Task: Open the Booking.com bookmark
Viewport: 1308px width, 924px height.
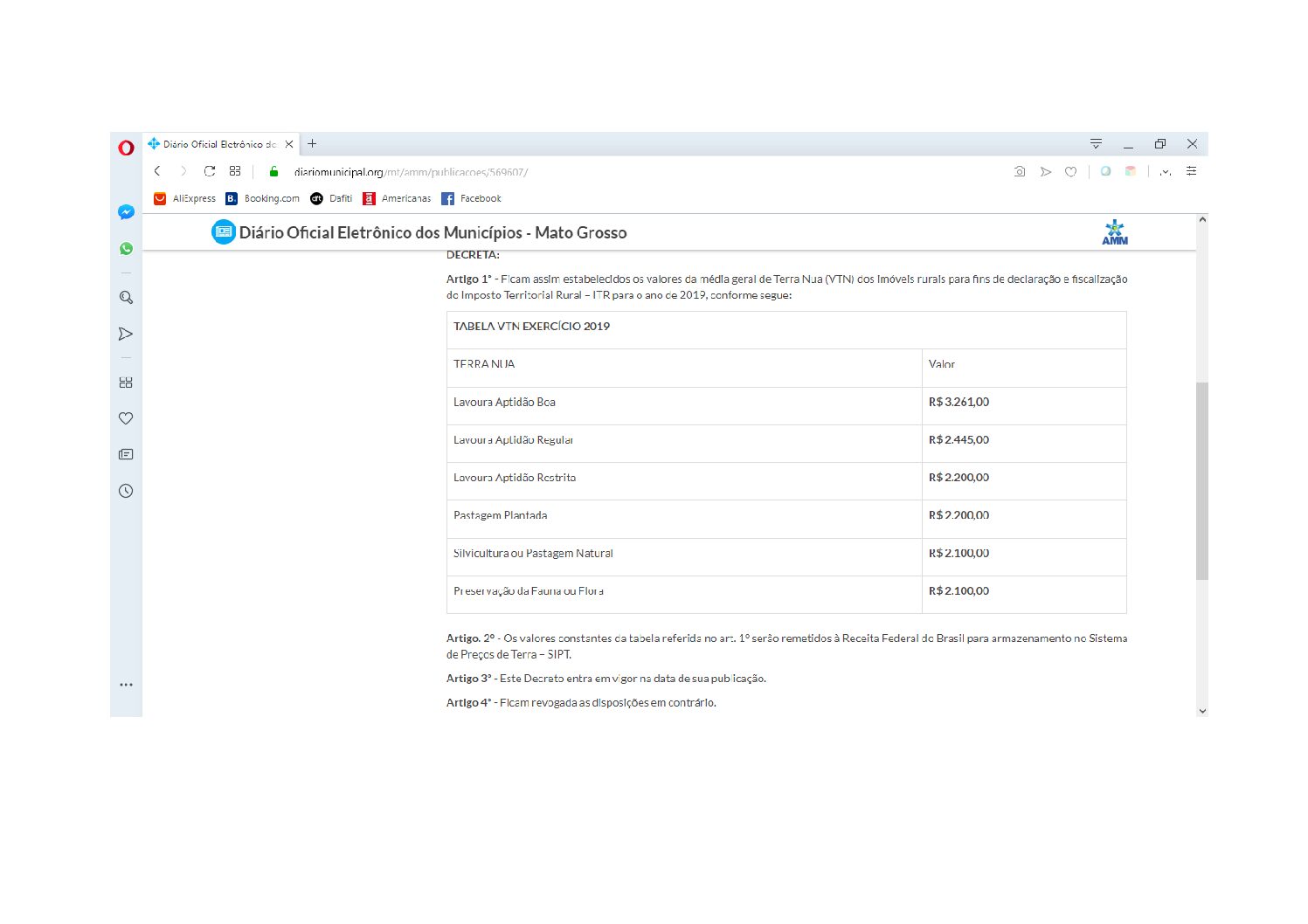Action: point(263,198)
